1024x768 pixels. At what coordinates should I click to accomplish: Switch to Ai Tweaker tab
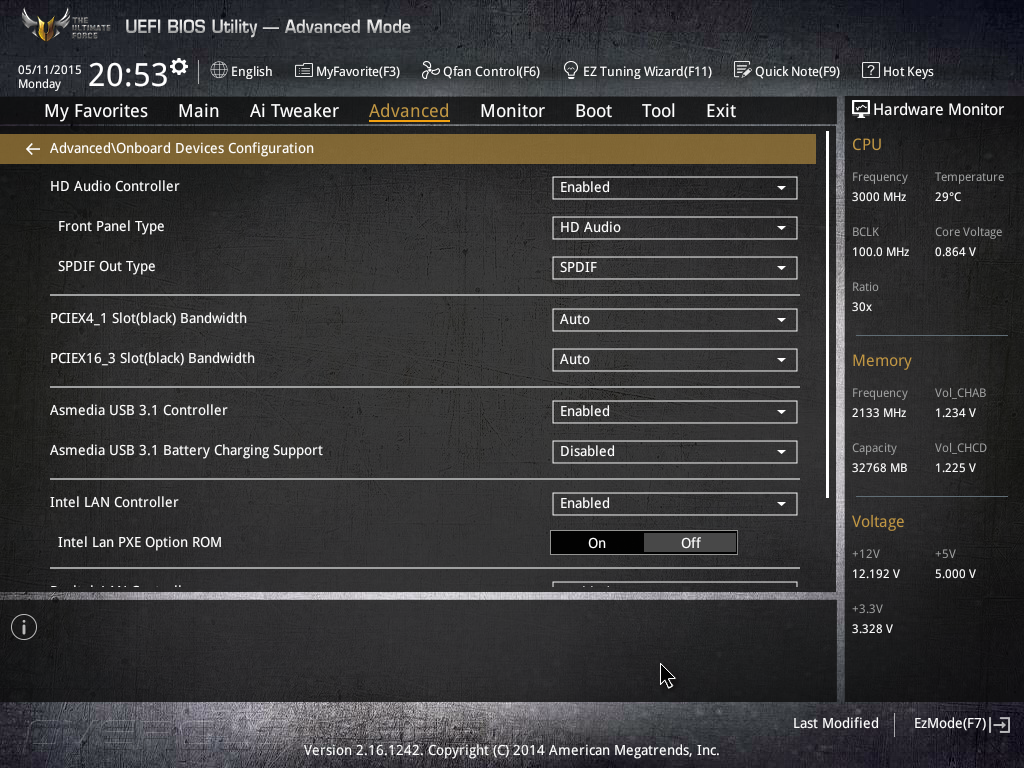click(294, 111)
